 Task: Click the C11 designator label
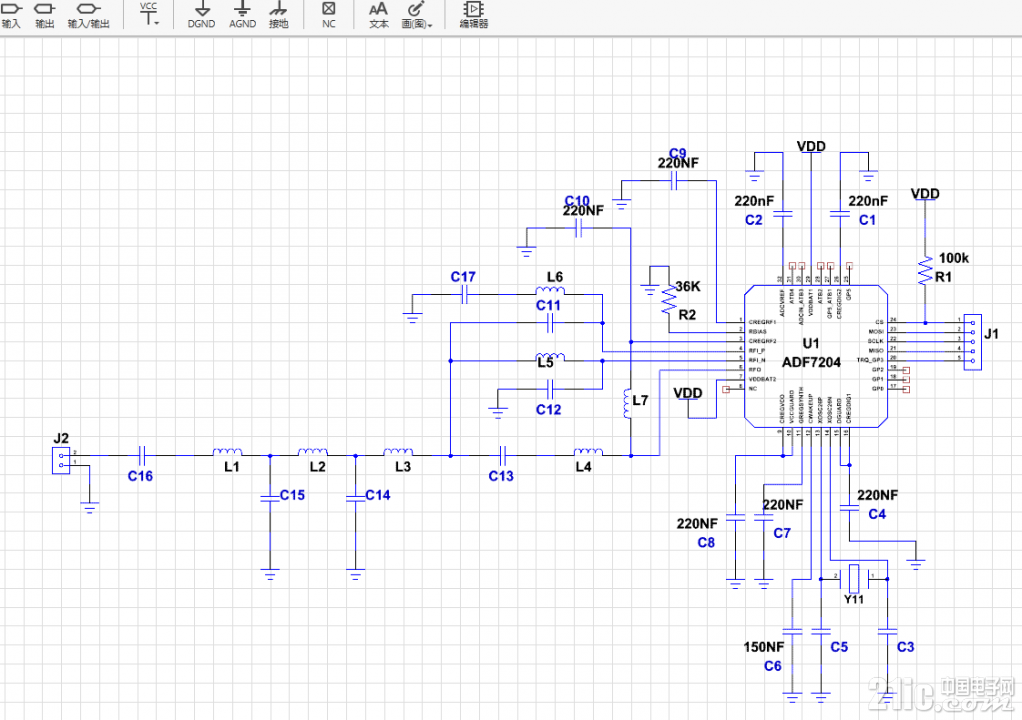click(548, 305)
